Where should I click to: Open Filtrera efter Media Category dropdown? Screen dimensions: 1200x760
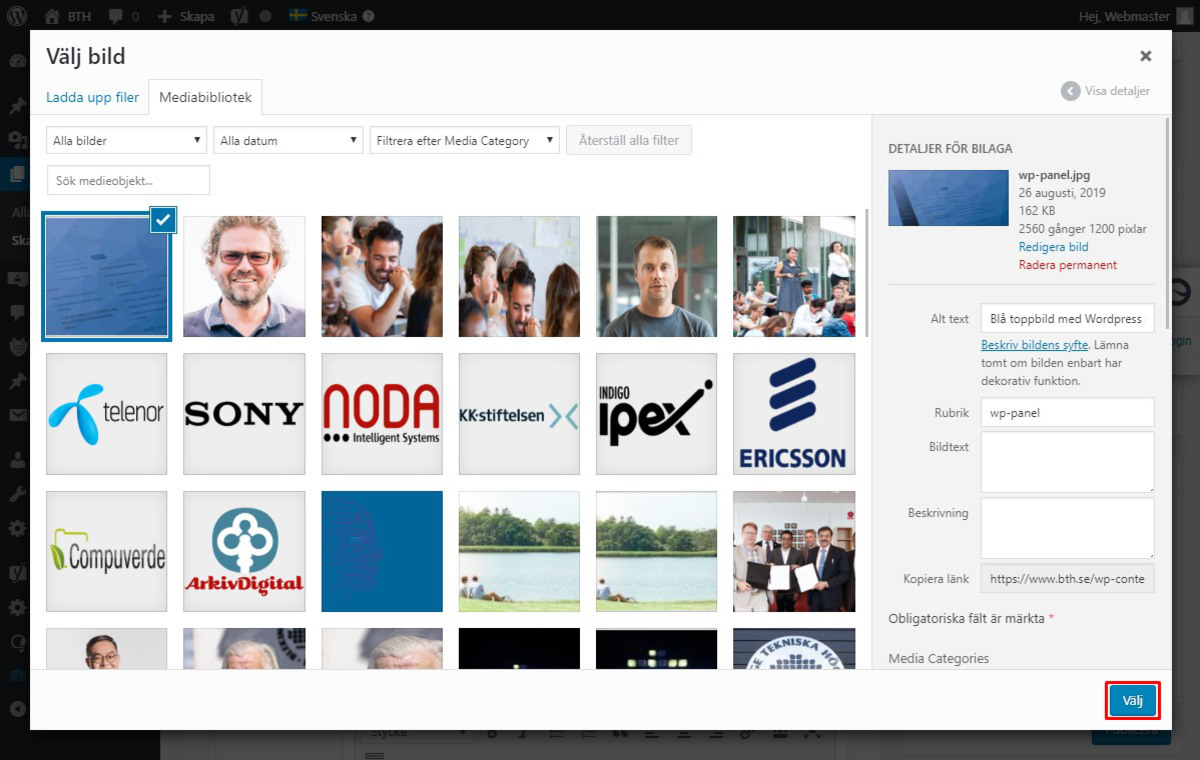click(464, 140)
